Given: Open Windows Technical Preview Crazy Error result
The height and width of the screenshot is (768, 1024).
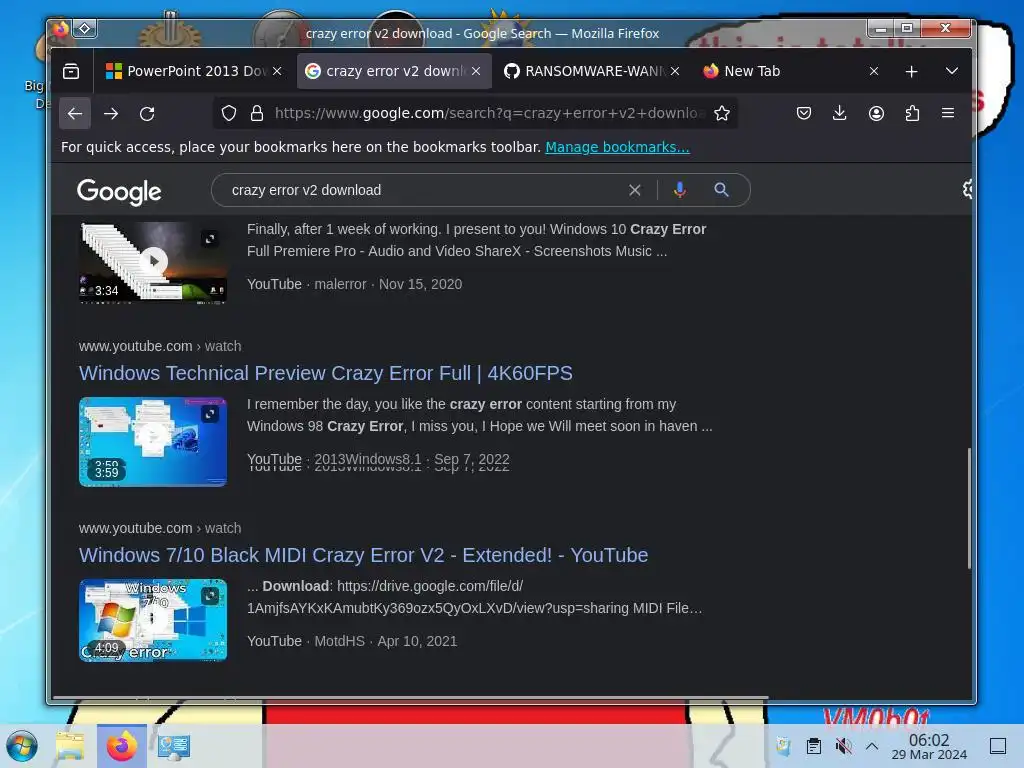Looking at the screenshot, I should pyautogui.click(x=325, y=374).
